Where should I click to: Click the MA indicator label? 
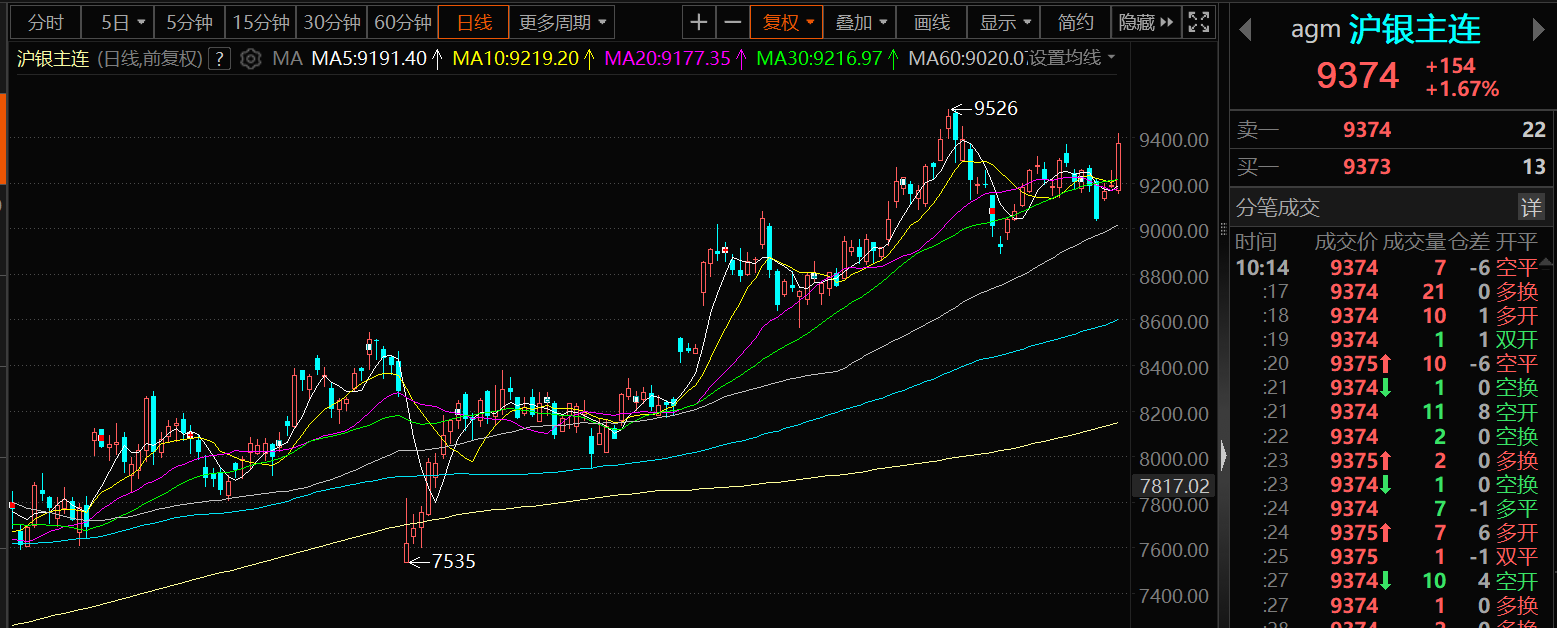tap(287, 59)
